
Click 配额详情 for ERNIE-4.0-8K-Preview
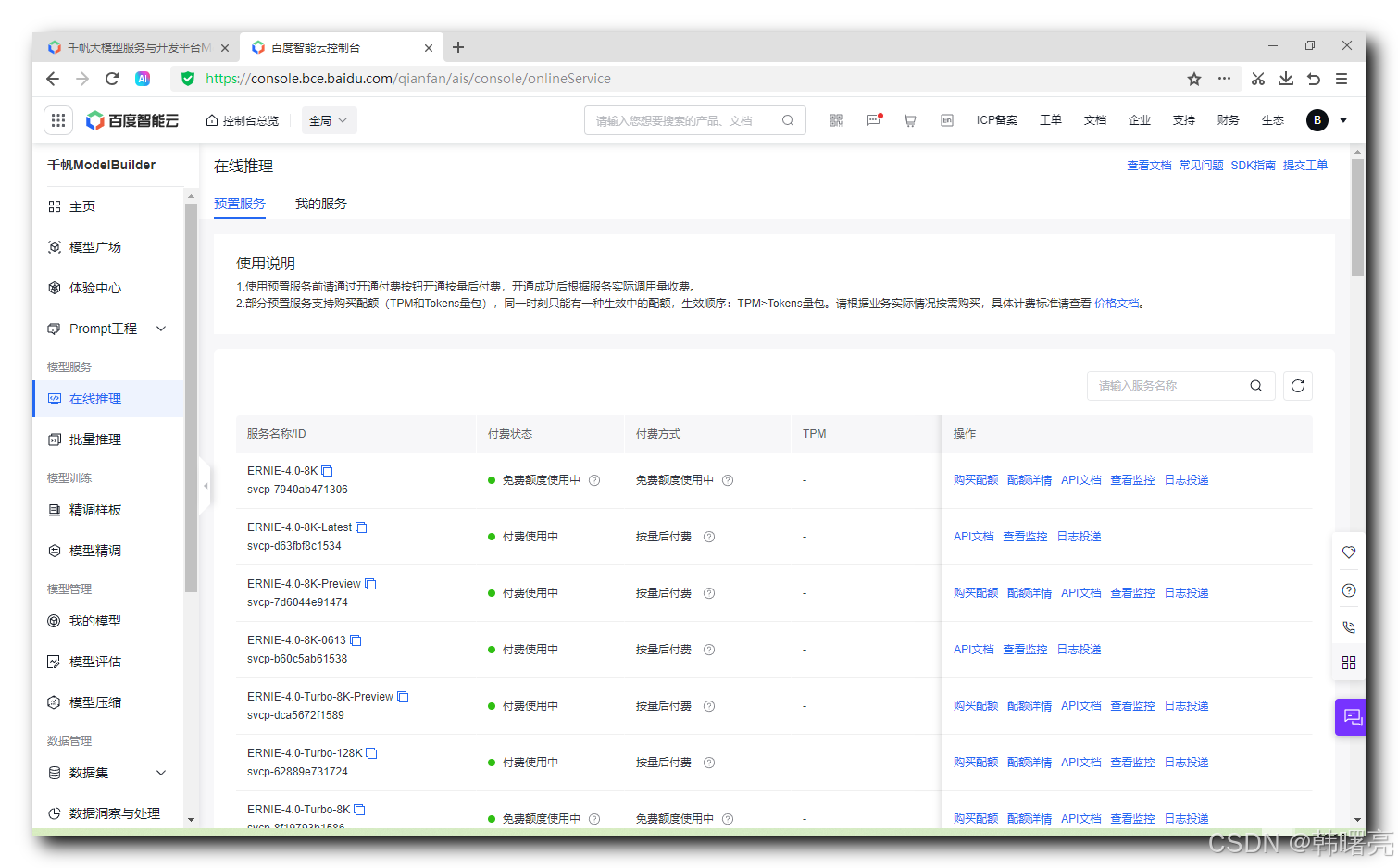tap(1030, 593)
